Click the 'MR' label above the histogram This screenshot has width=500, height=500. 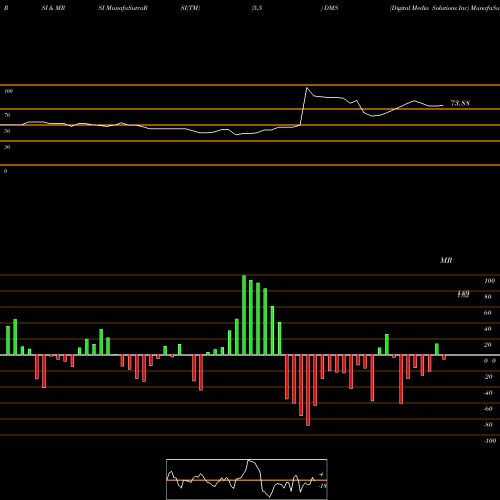tap(446, 260)
